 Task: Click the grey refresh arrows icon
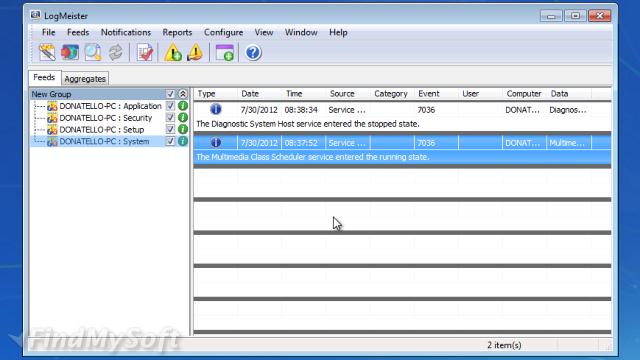[x=116, y=53]
